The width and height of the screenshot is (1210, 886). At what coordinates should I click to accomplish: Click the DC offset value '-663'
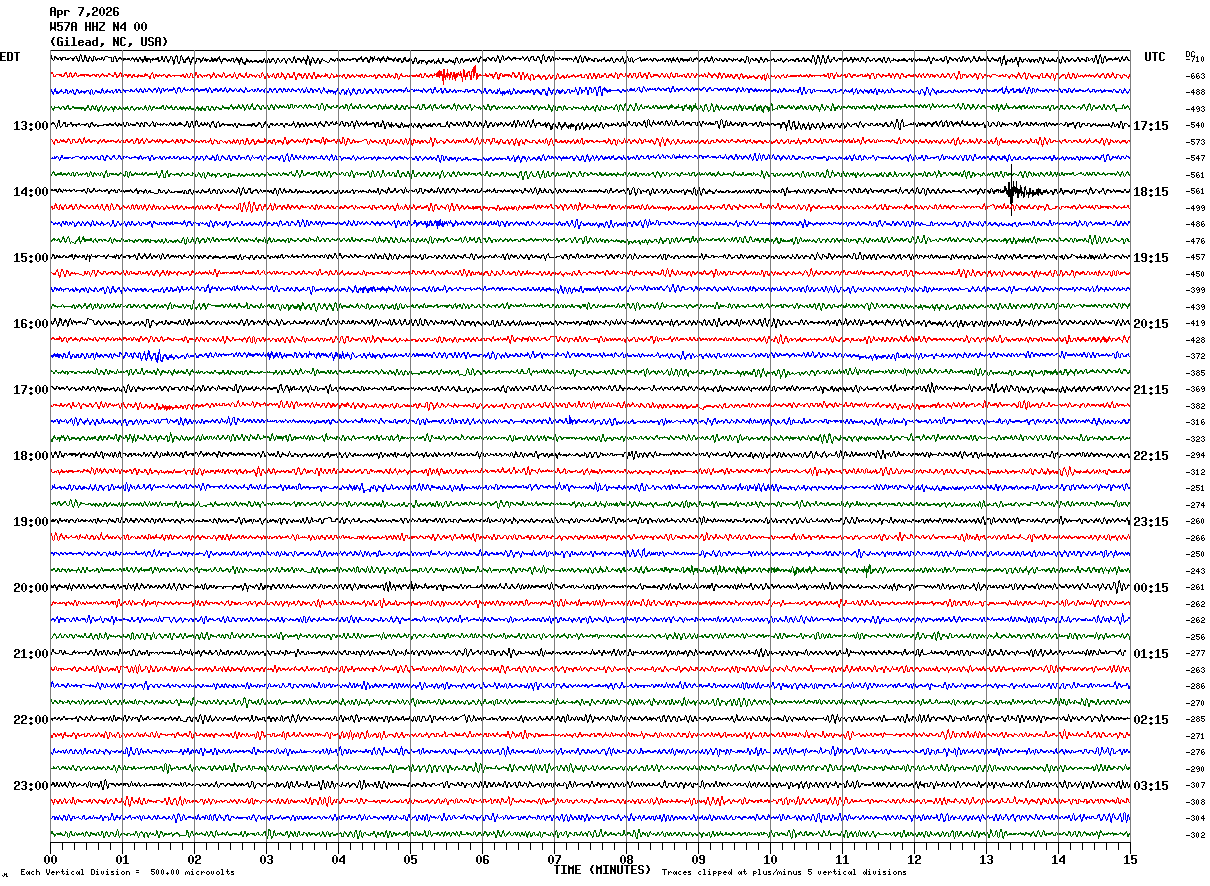[x=1195, y=76]
